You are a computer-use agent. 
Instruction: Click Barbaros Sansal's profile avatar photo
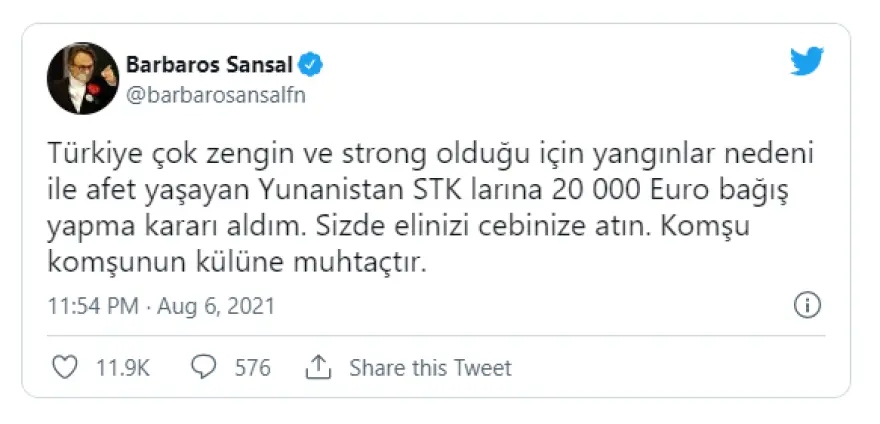[x=81, y=80]
